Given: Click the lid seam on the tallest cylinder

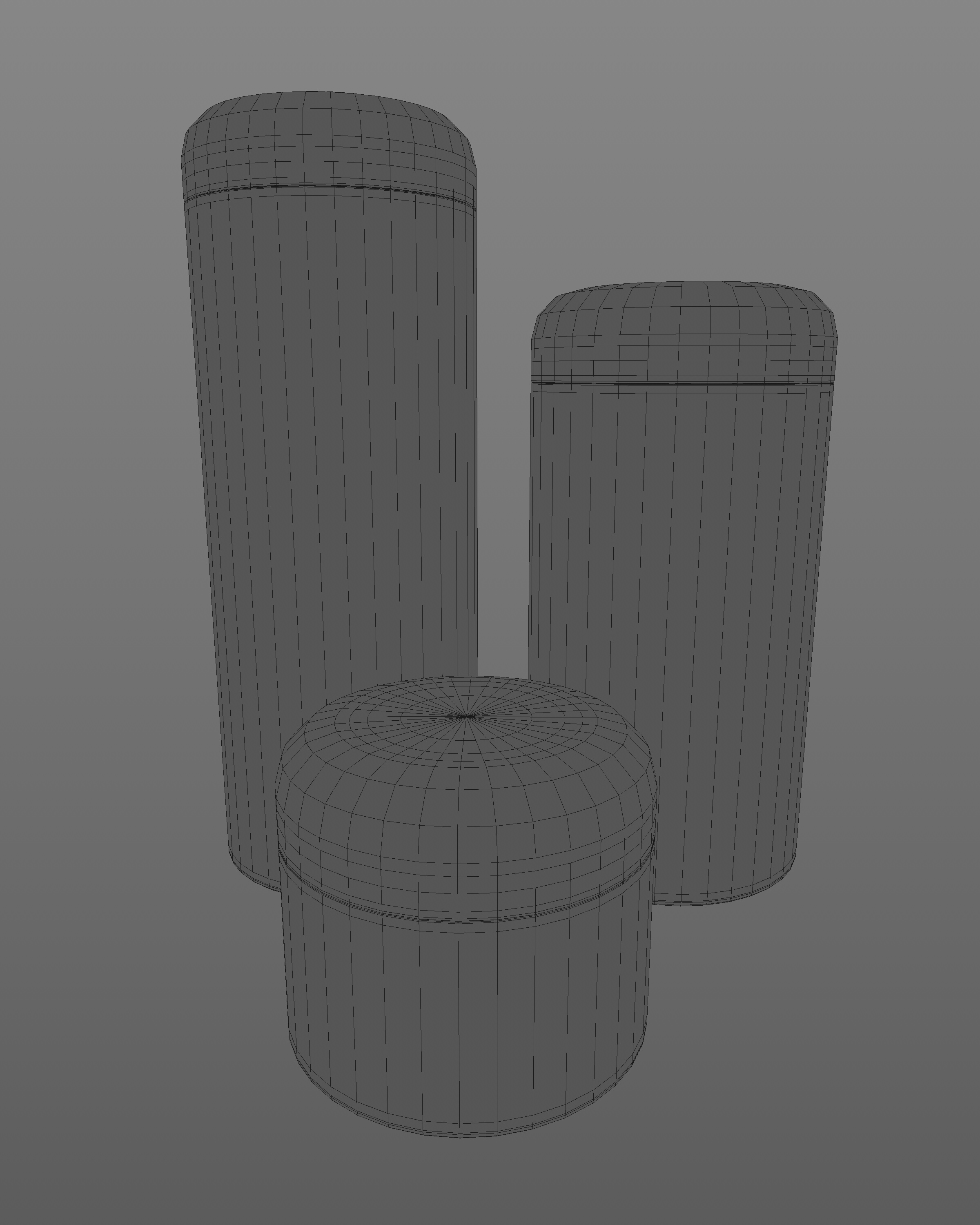Looking at the screenshot, I should 330,186.
